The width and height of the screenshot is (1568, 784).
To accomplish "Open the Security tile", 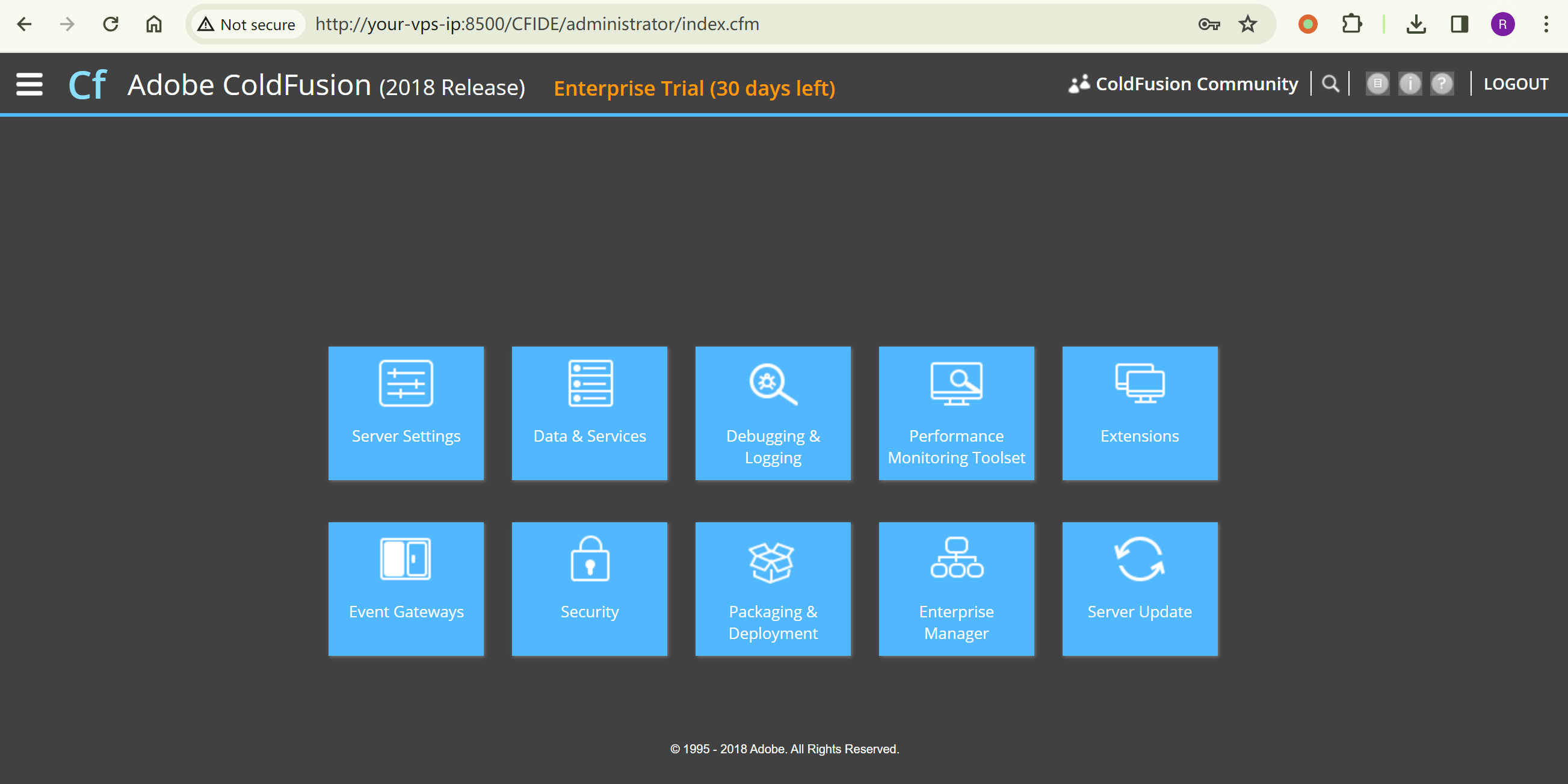I will coord(589,588).
